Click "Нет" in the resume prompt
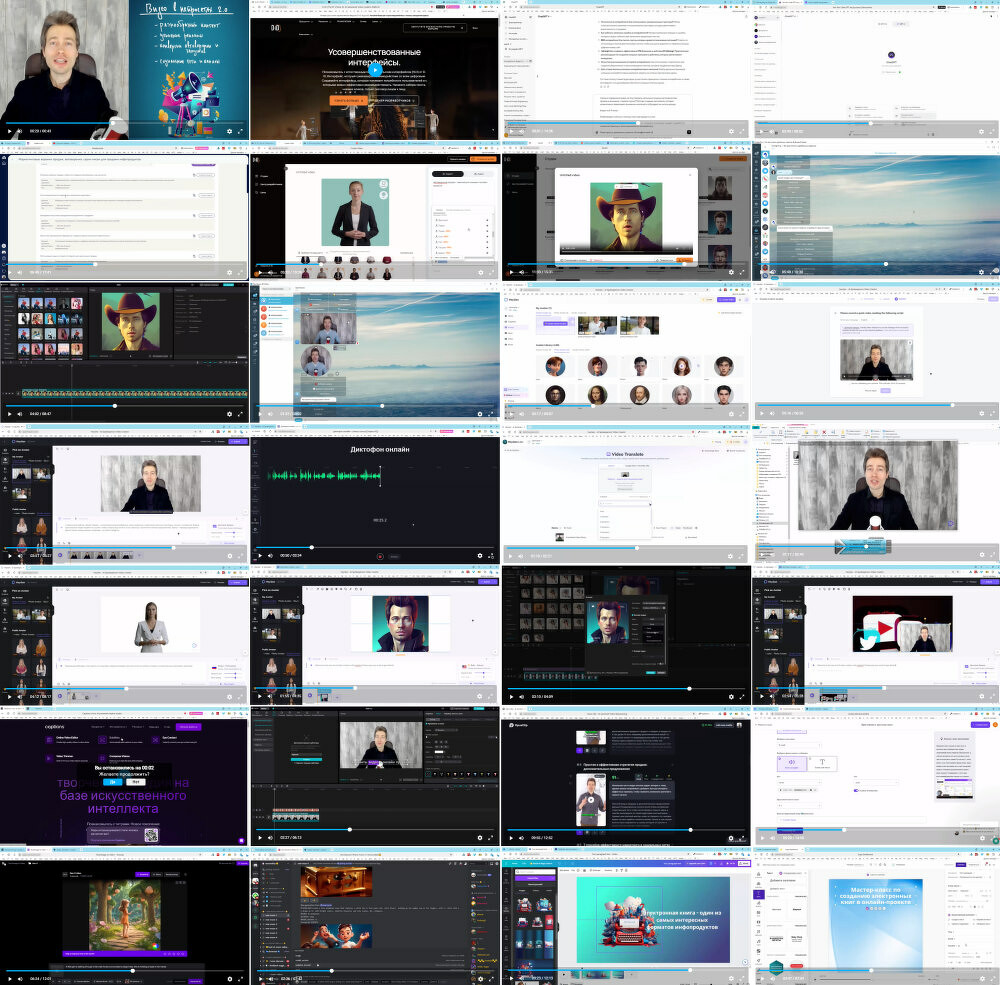 coord(135,782)
